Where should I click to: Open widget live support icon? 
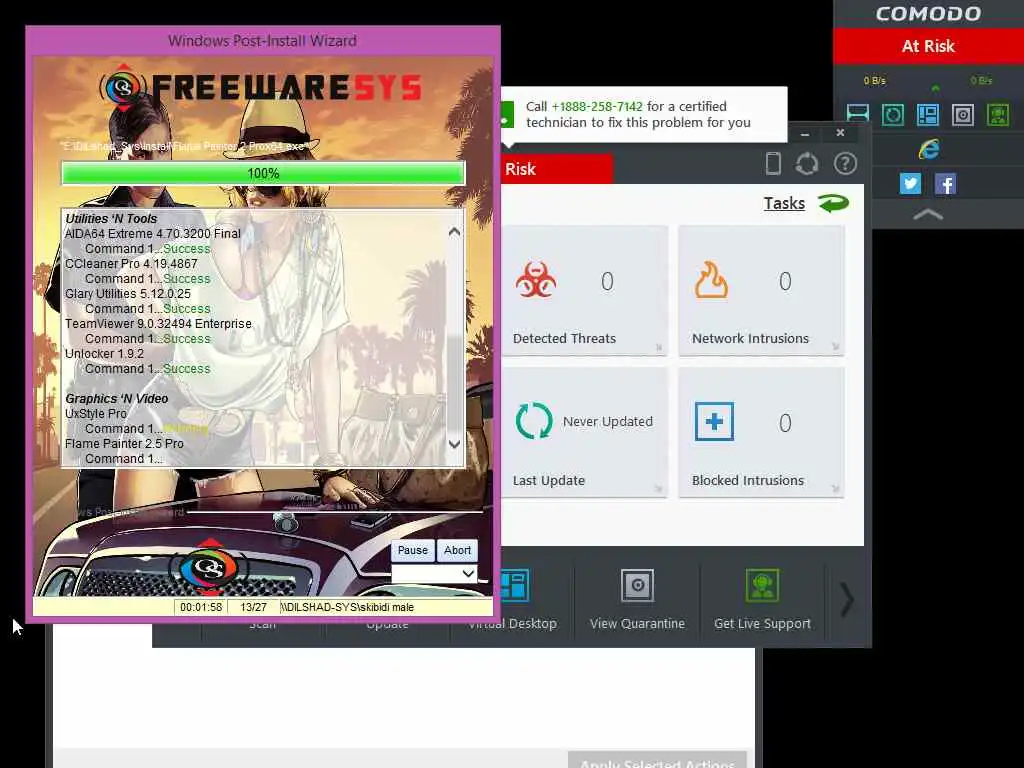click(998, 115)
